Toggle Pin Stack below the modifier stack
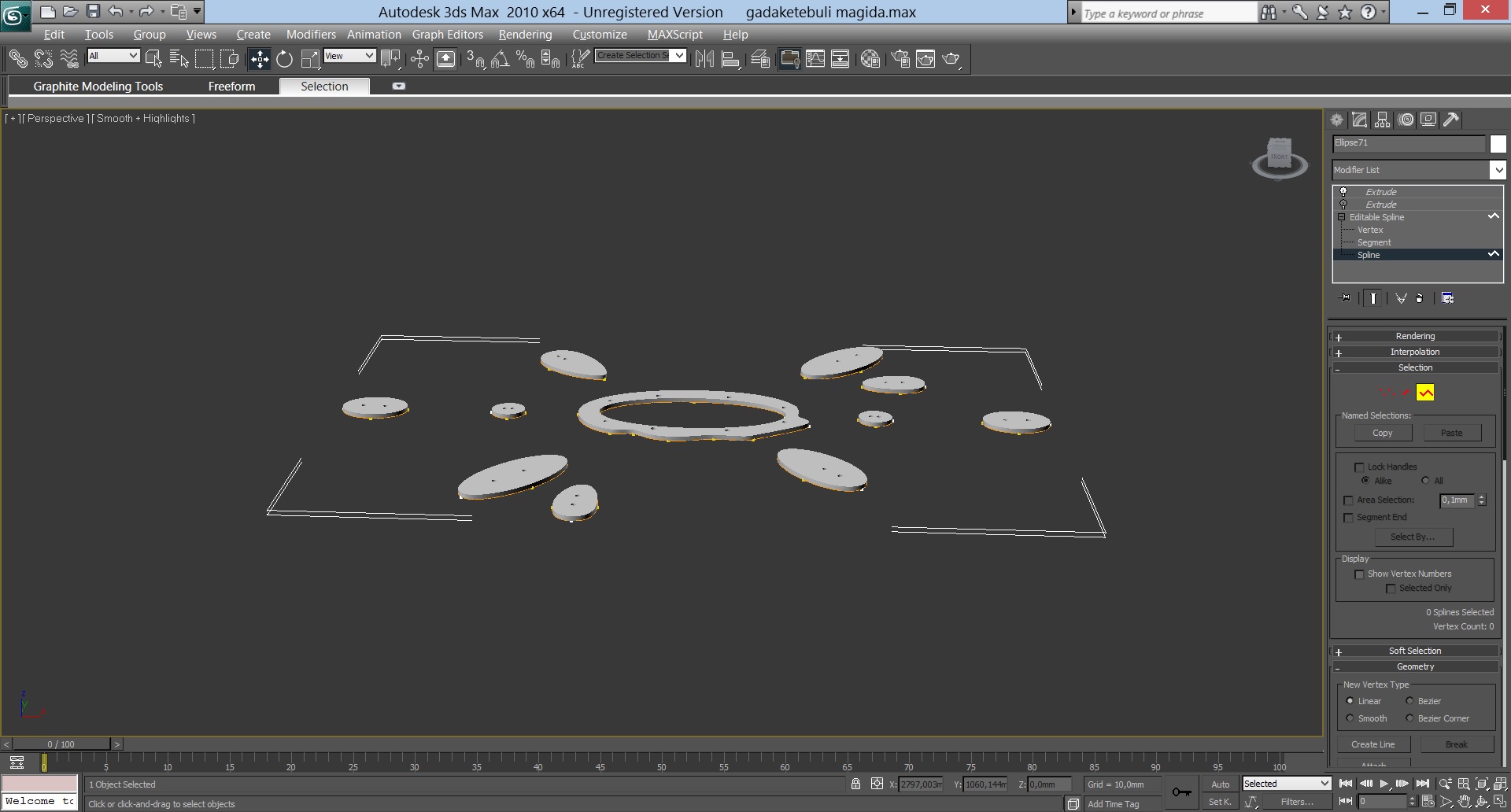Screen dimensions: 1511x812 click(x=1344, y=298)
